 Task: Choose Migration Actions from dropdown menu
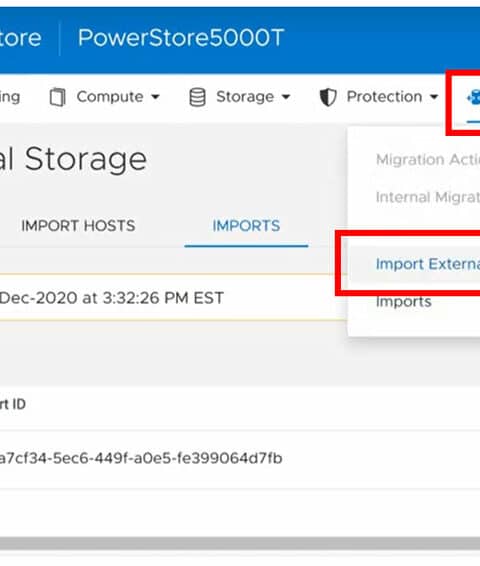428,160
